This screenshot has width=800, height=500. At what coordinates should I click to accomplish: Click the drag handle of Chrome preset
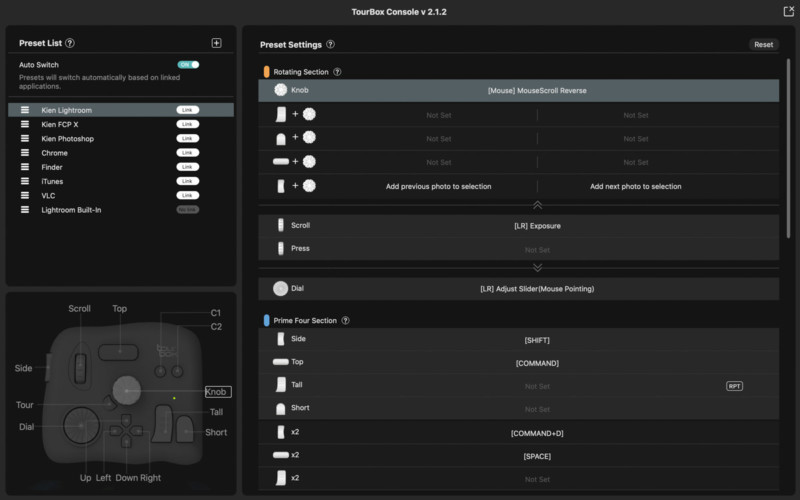tap(24, 153)
